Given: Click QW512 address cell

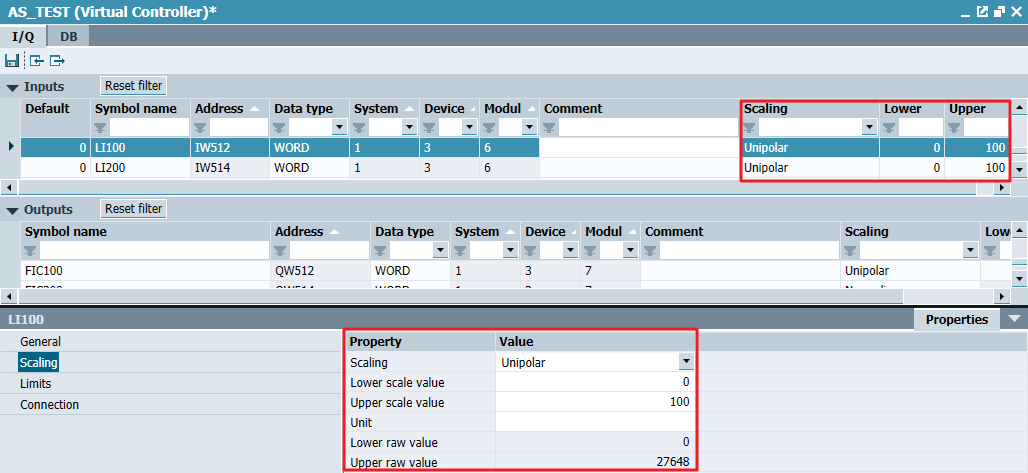Looking at the screenshot, I should [320, 270].
